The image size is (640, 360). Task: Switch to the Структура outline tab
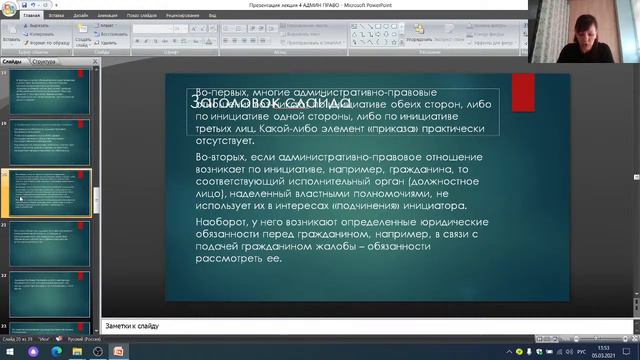tap(43, 62)
